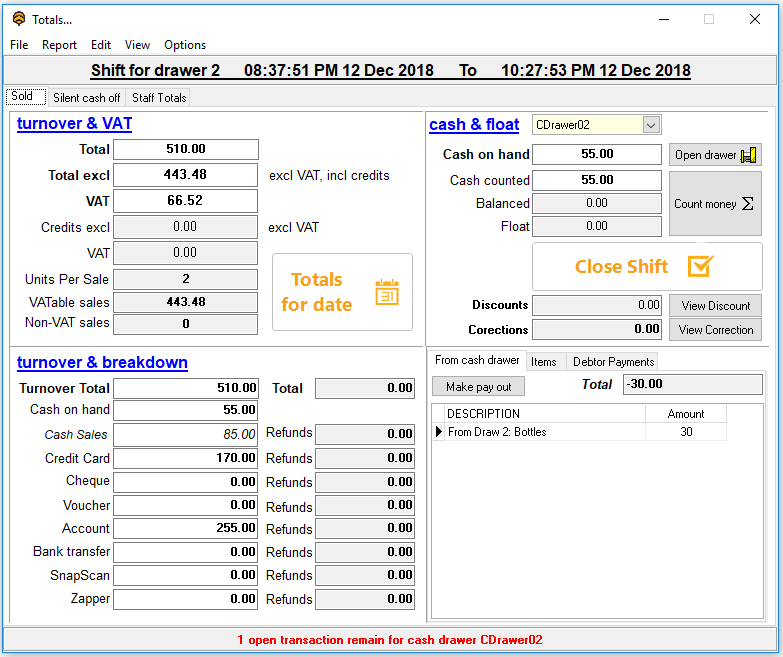Open the Edit menu
Viewport: 783px width, 657px height.
(101, 45)
